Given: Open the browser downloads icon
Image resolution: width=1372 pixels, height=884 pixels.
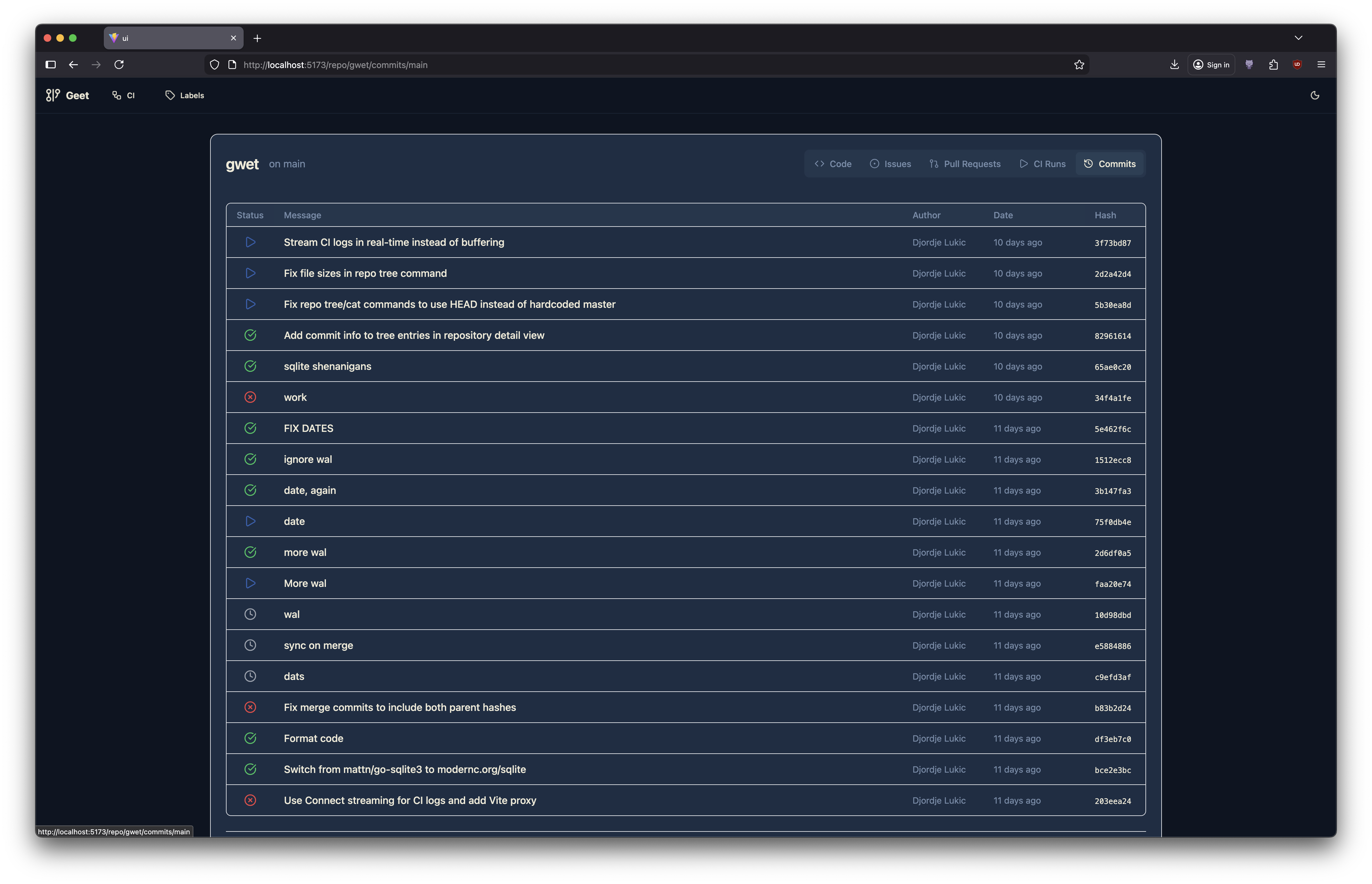Looking at the screenshot, I should point(1174,65).
